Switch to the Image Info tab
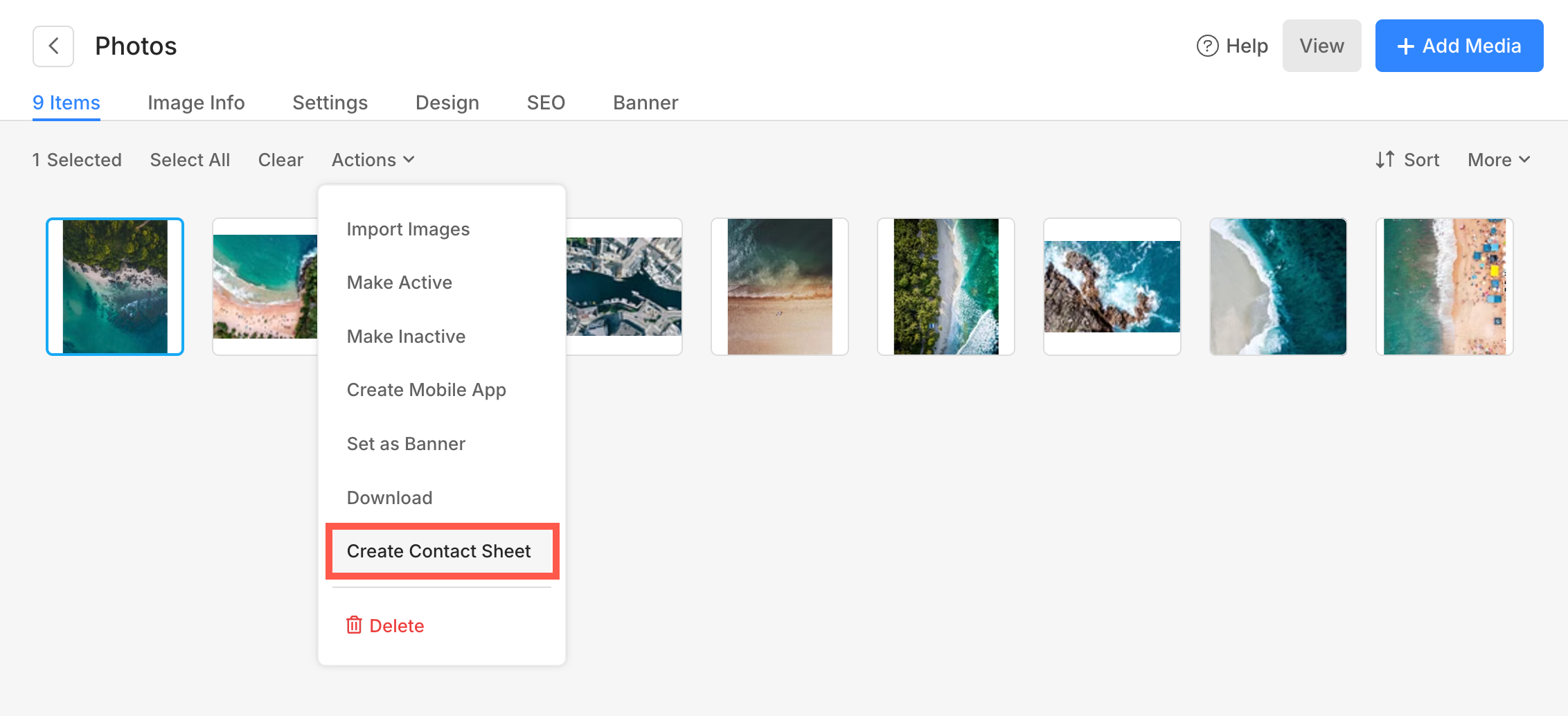 [196, 102]
